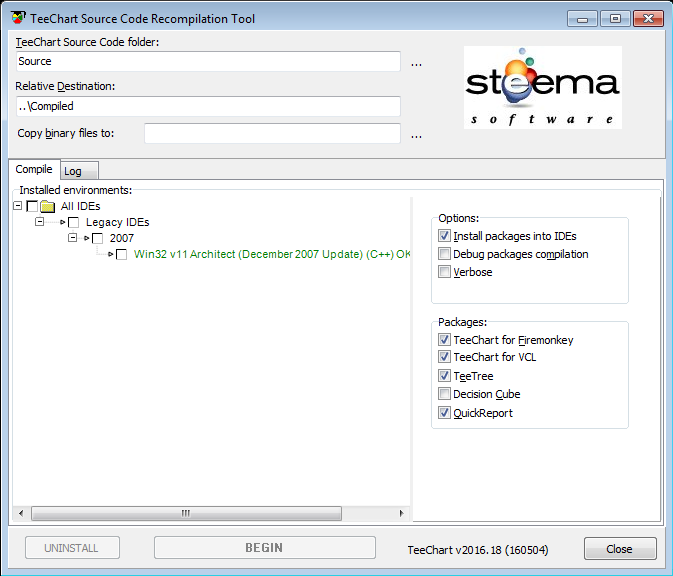
Task: Click the TeeChart app icon in title bar
Action: pos(18,18)
